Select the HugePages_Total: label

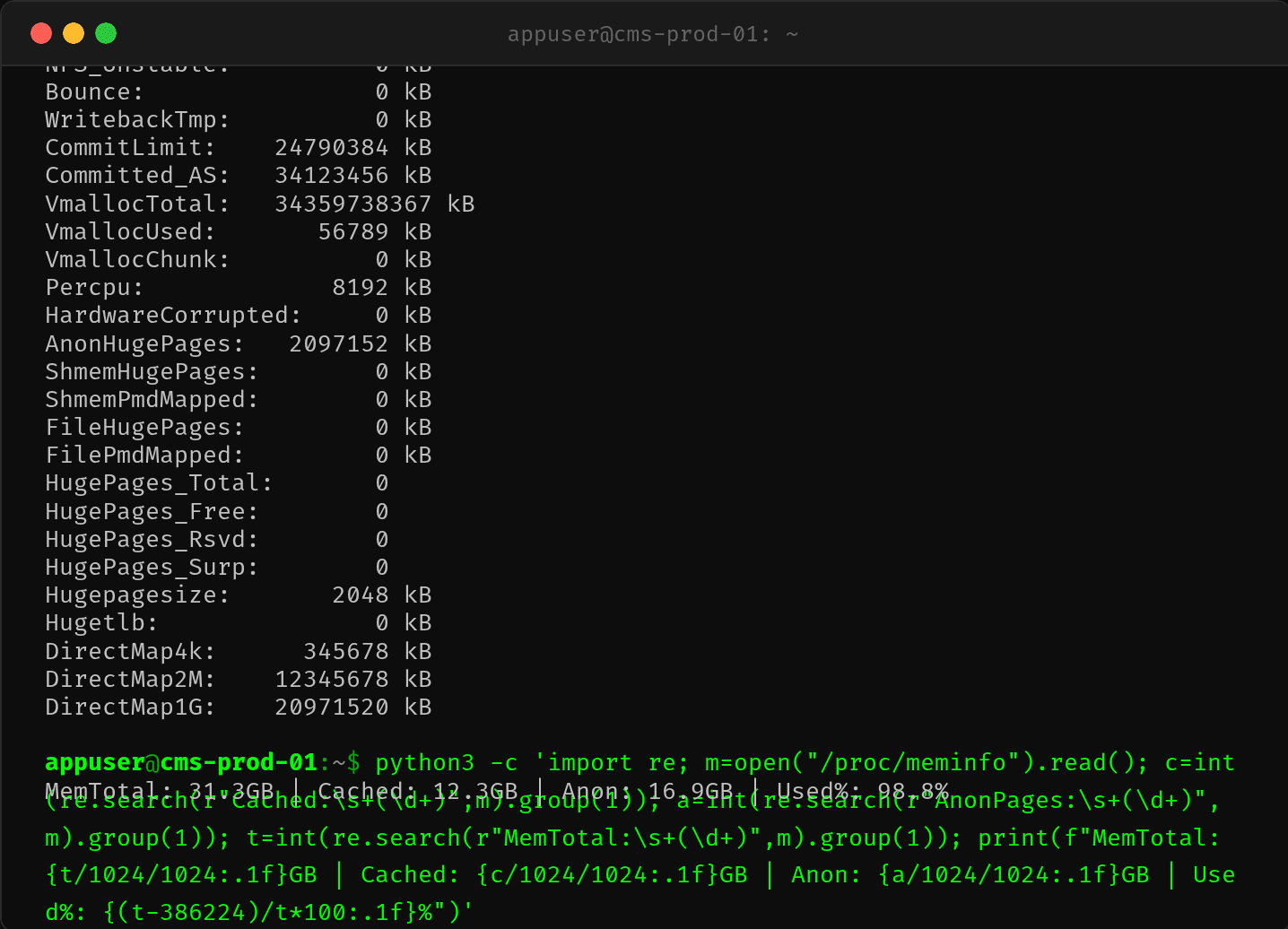(160, 482)
